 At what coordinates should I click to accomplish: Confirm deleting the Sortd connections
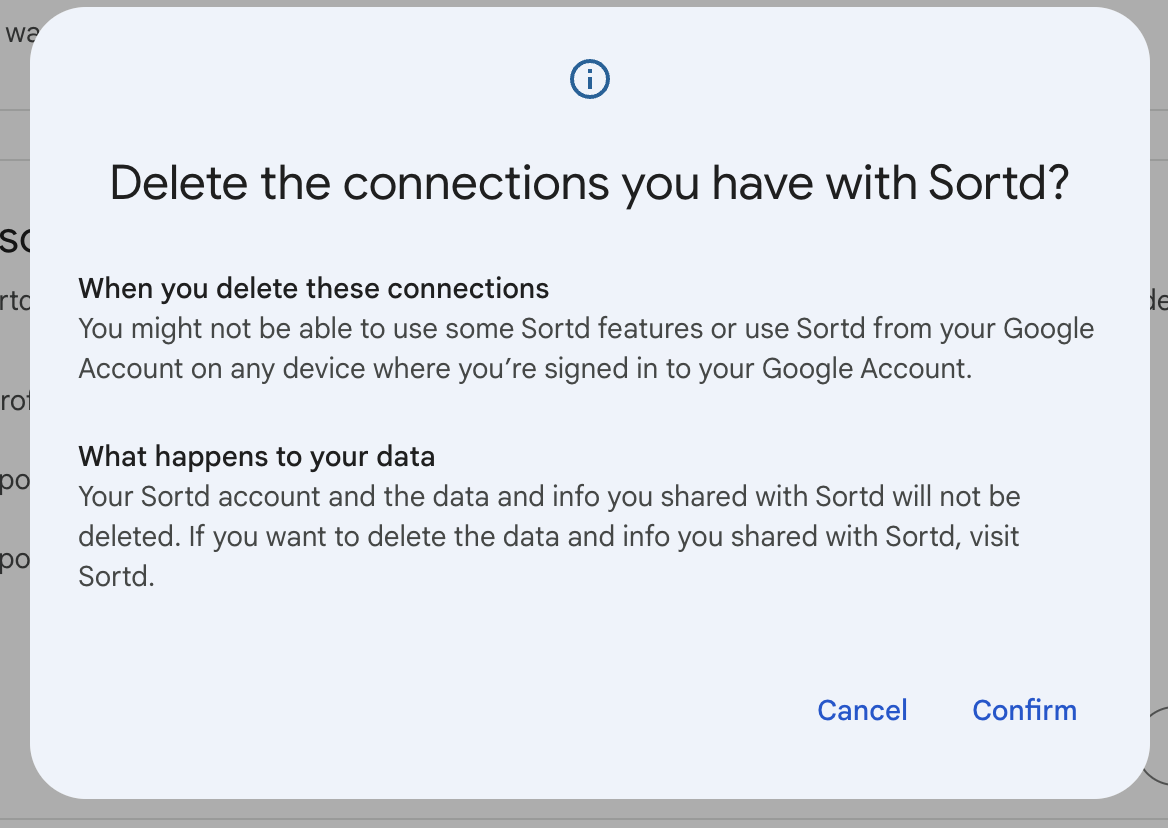pyautogui.click(x=1024, y=710)
